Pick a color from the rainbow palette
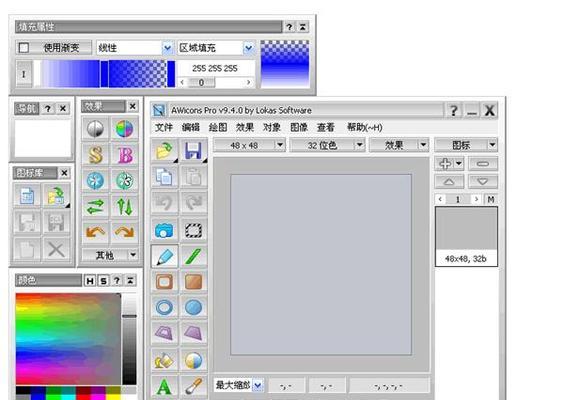 pos(68,339)
